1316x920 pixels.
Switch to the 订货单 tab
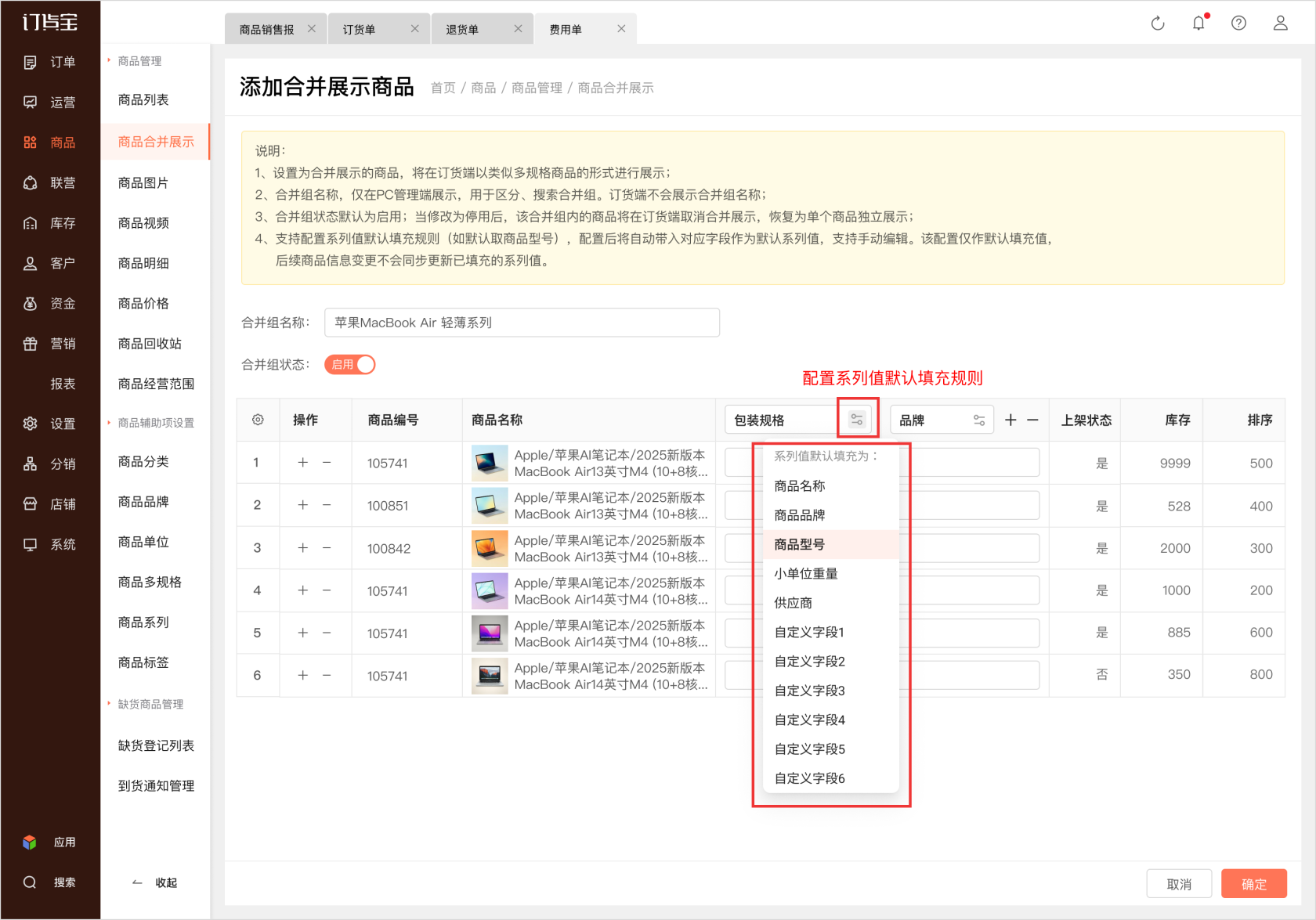[359, 30]
